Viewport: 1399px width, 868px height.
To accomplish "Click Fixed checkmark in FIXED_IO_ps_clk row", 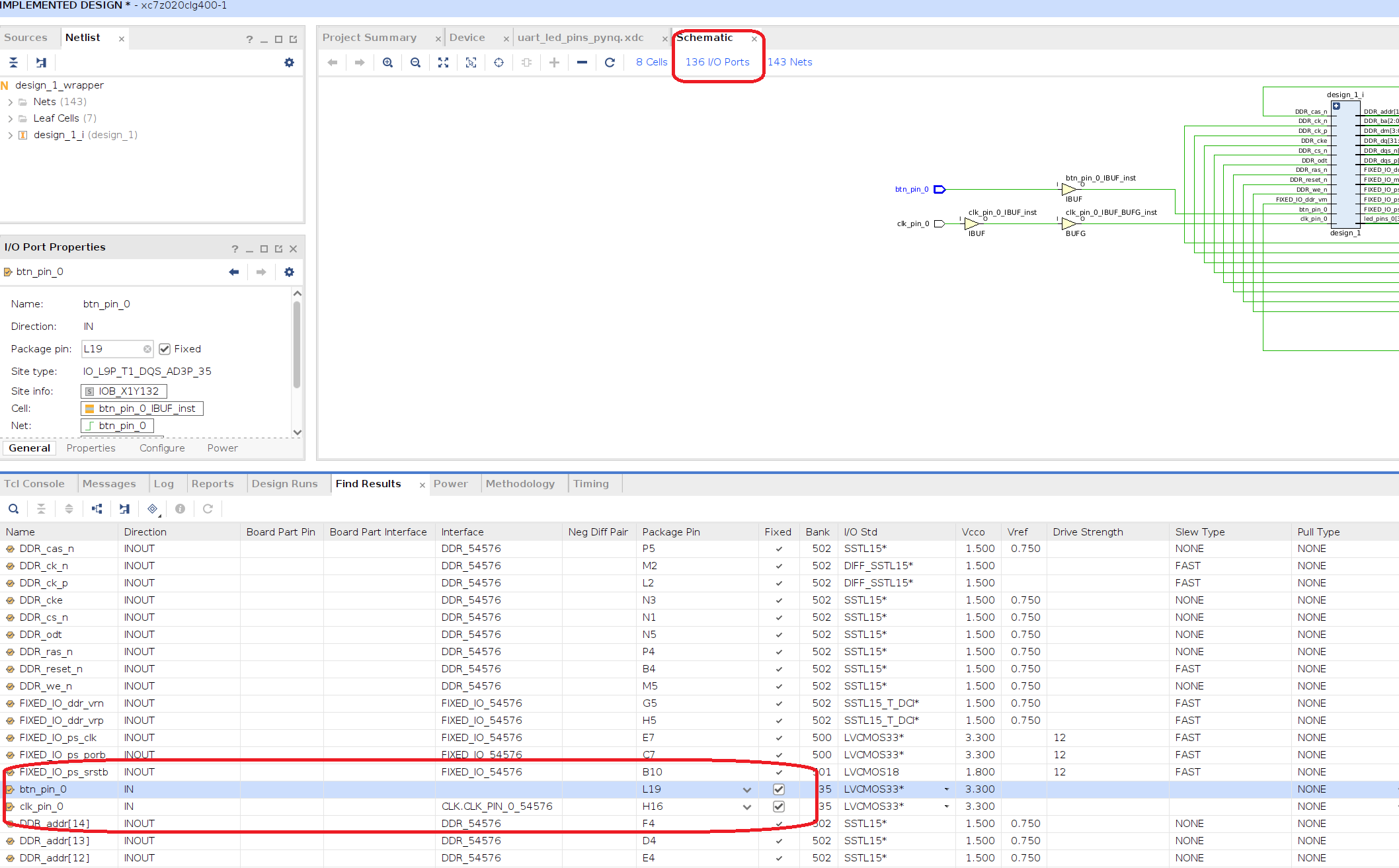I will pyautogui.click(x=779, y=738).
